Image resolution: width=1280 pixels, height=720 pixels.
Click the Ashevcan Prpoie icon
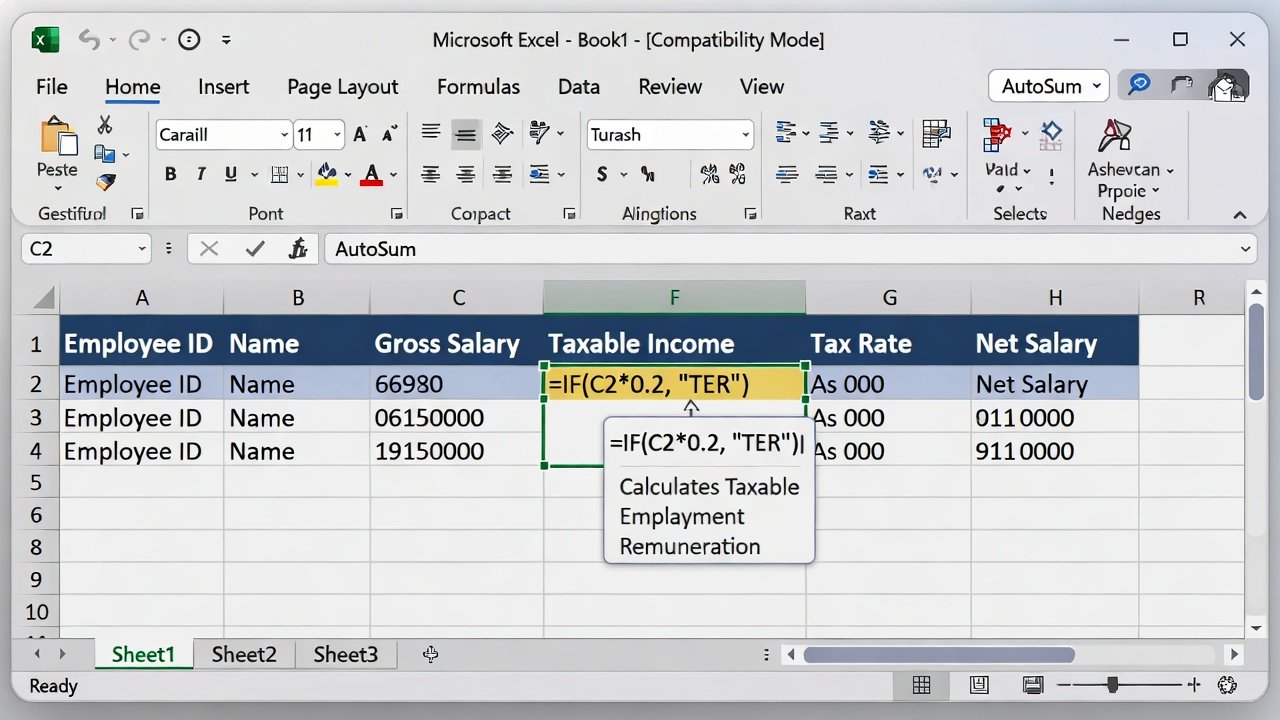click(x=1114, y=136)
